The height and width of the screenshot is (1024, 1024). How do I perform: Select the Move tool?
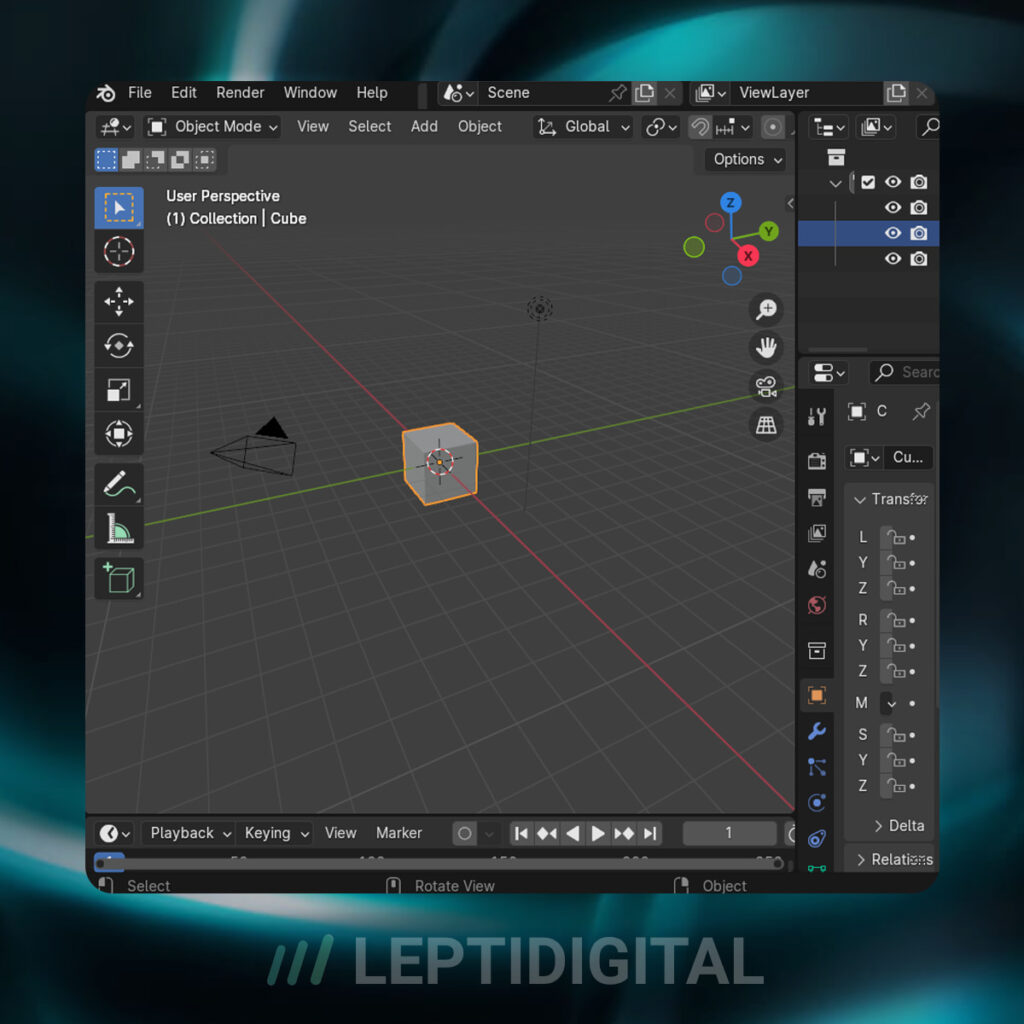click(x=119, y=302)
